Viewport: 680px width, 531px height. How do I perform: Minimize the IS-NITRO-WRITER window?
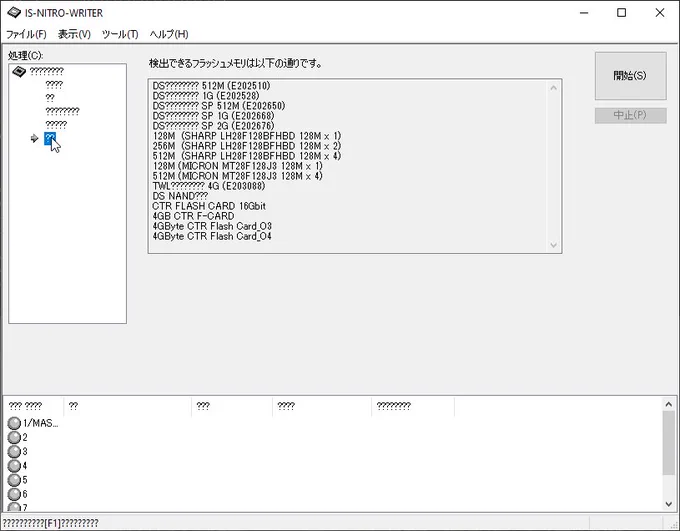pos(584,13)
